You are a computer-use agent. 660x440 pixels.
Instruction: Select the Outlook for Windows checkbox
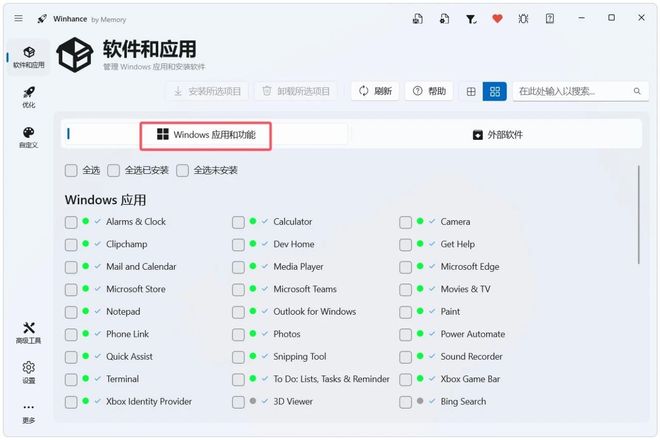(238, 312)
